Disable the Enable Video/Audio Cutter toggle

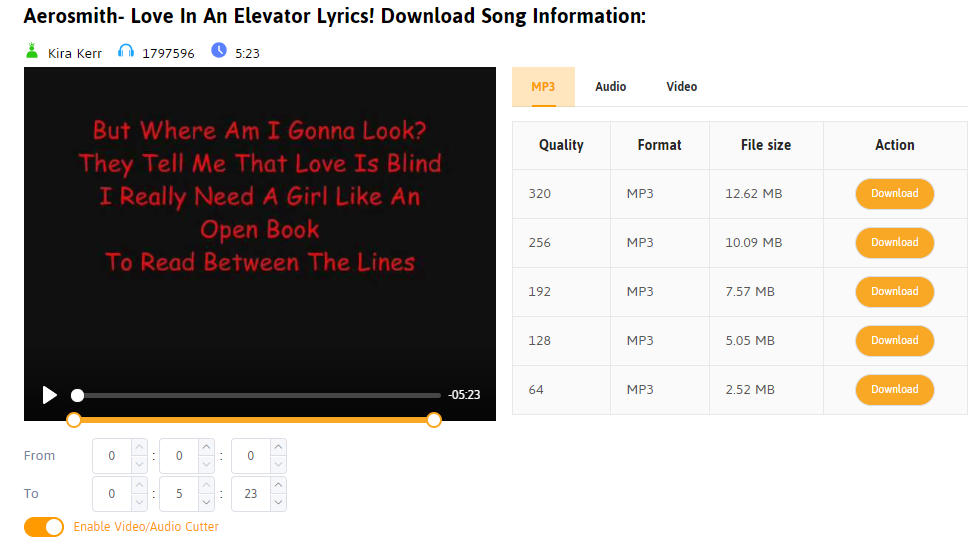[x=44, y=527]
